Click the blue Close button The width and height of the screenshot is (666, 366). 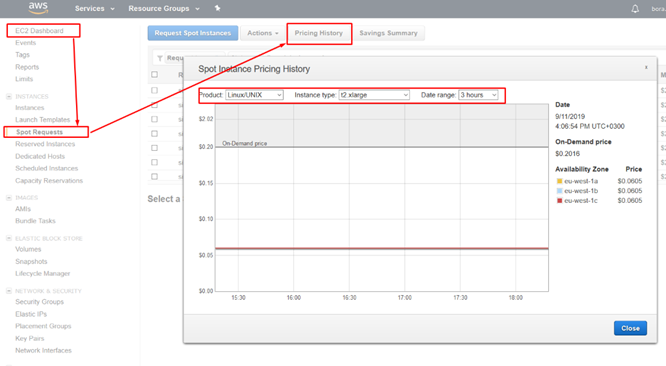click(630, 328)
